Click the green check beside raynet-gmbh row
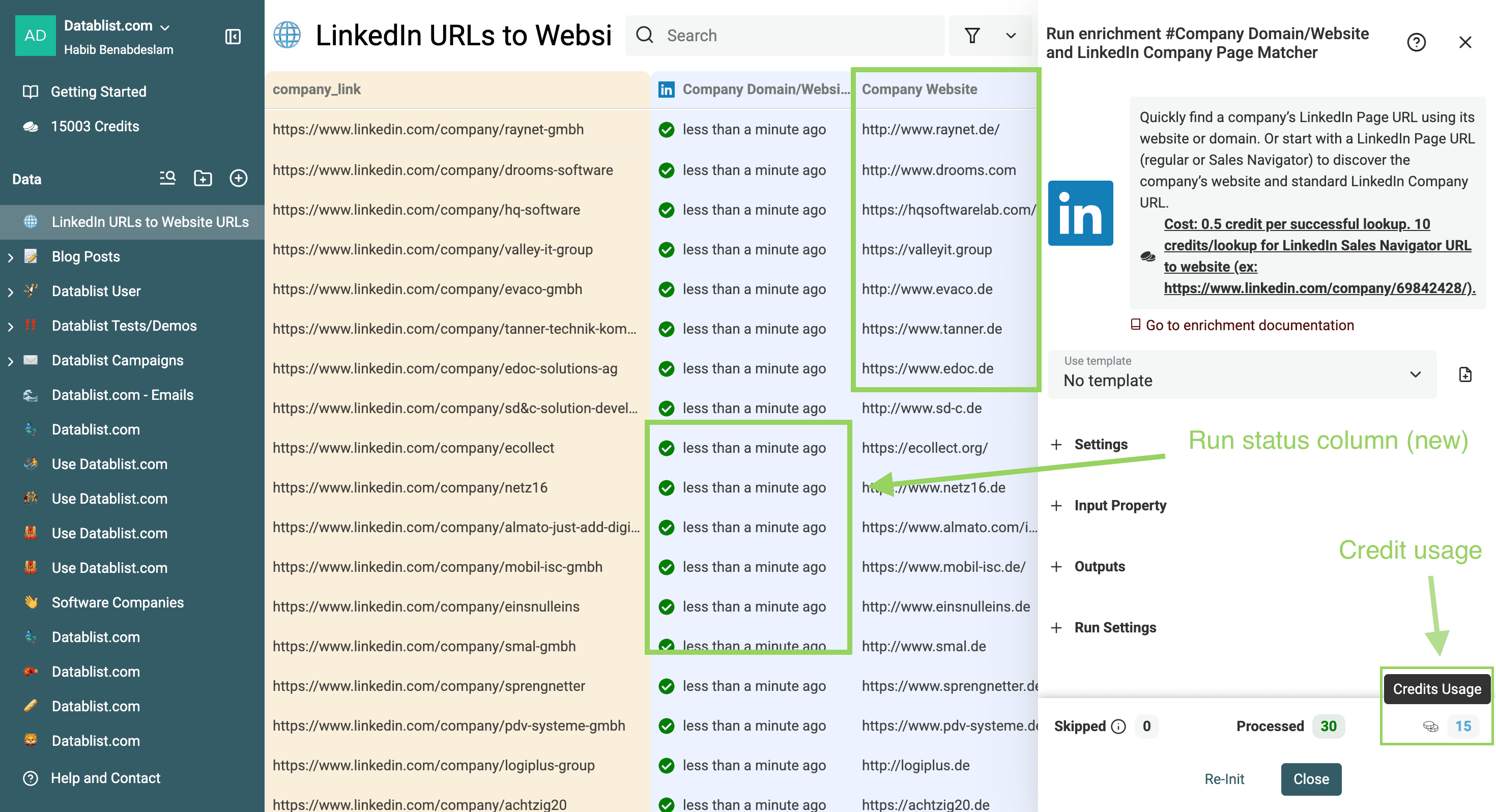This screenshot has width=1496, height=812. [666, 130]
